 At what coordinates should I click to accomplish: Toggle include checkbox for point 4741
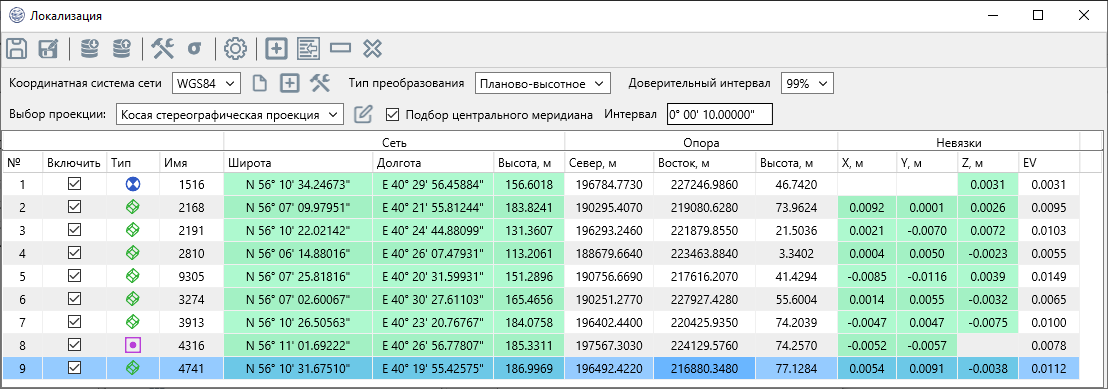pos(74,368)
